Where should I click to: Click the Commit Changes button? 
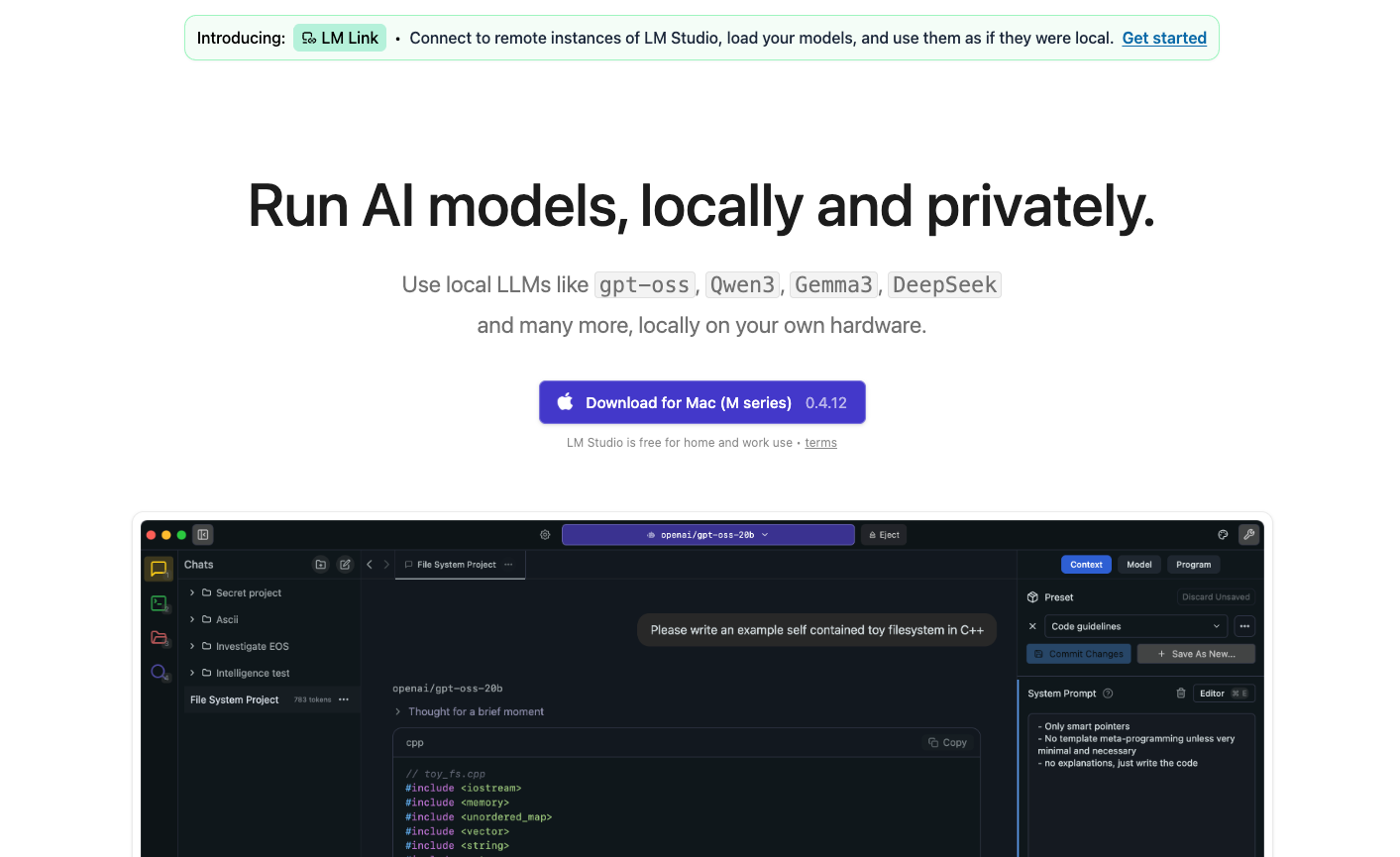pos(1078,653)
